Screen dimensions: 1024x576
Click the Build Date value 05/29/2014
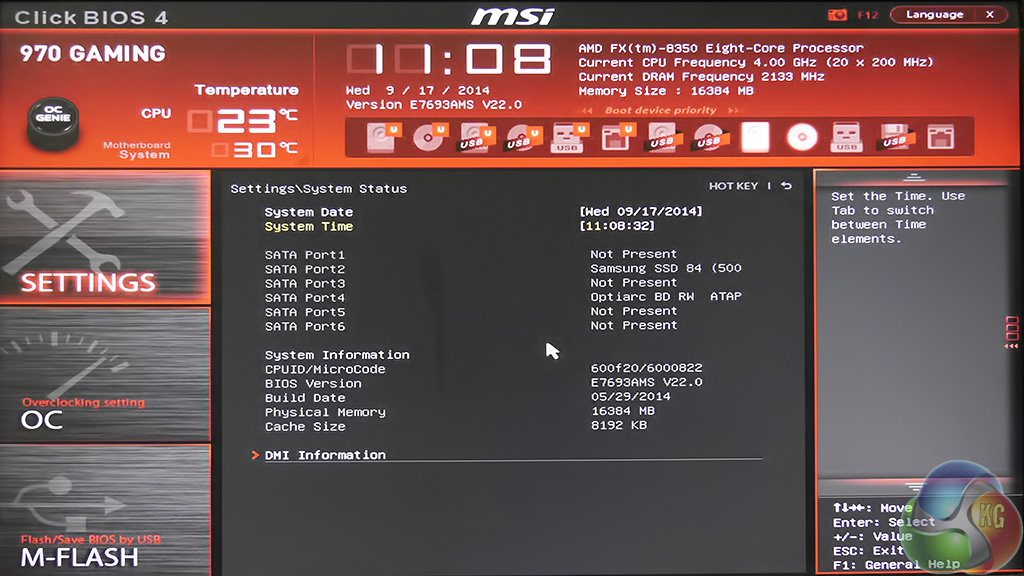(x=630, y=396)
